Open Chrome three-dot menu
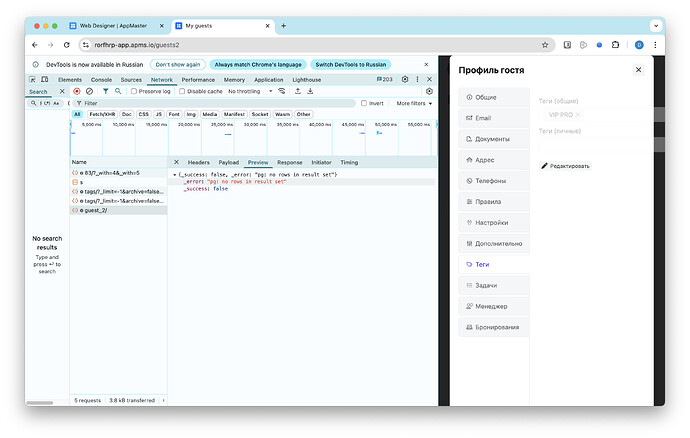Screen dimensions: 690x438 click(655, 45)
